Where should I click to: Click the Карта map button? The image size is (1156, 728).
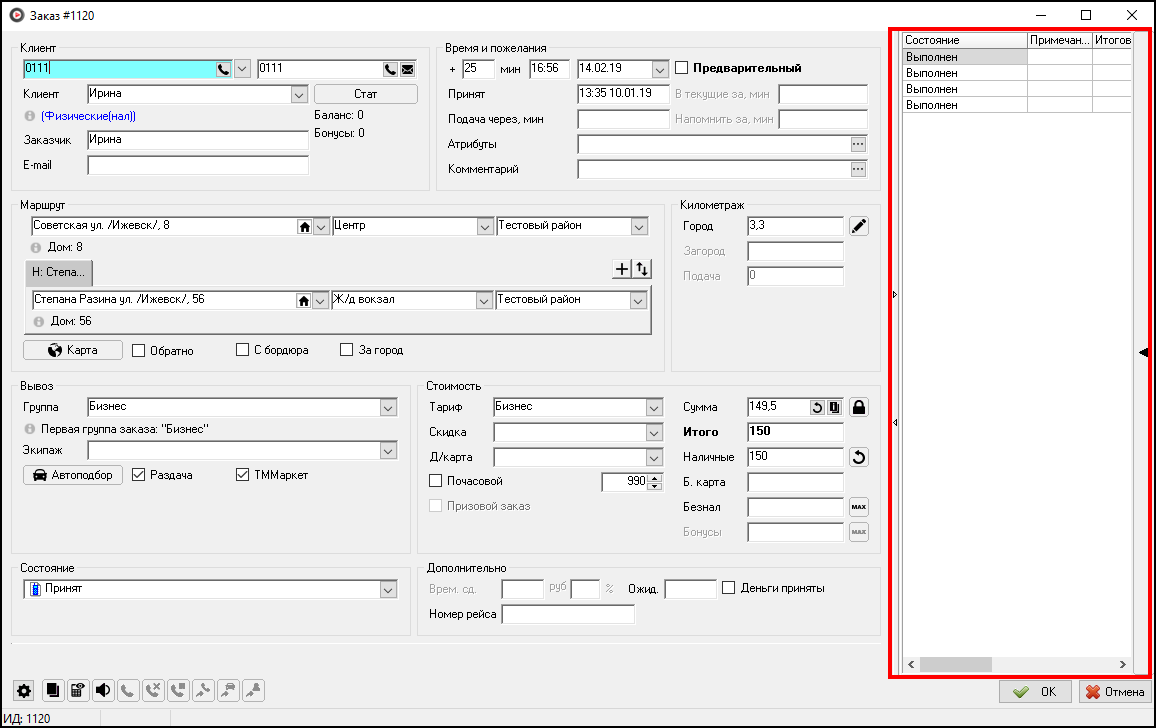click(x=73, y=351)
